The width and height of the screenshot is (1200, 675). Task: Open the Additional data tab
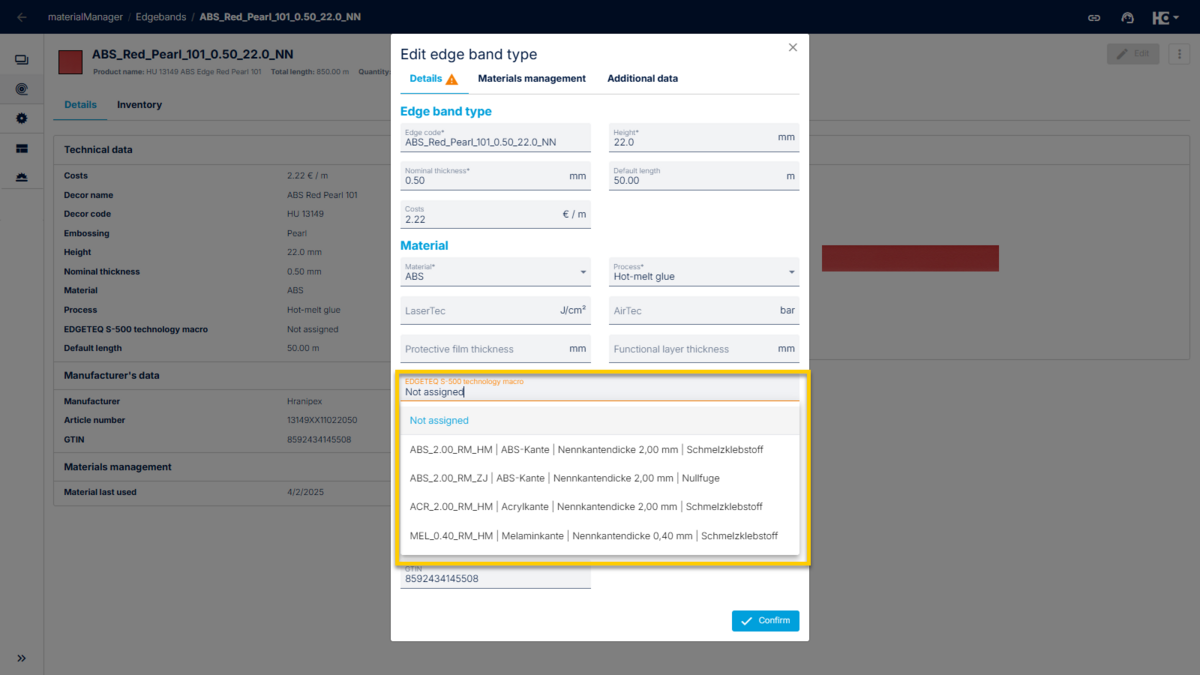640,78
